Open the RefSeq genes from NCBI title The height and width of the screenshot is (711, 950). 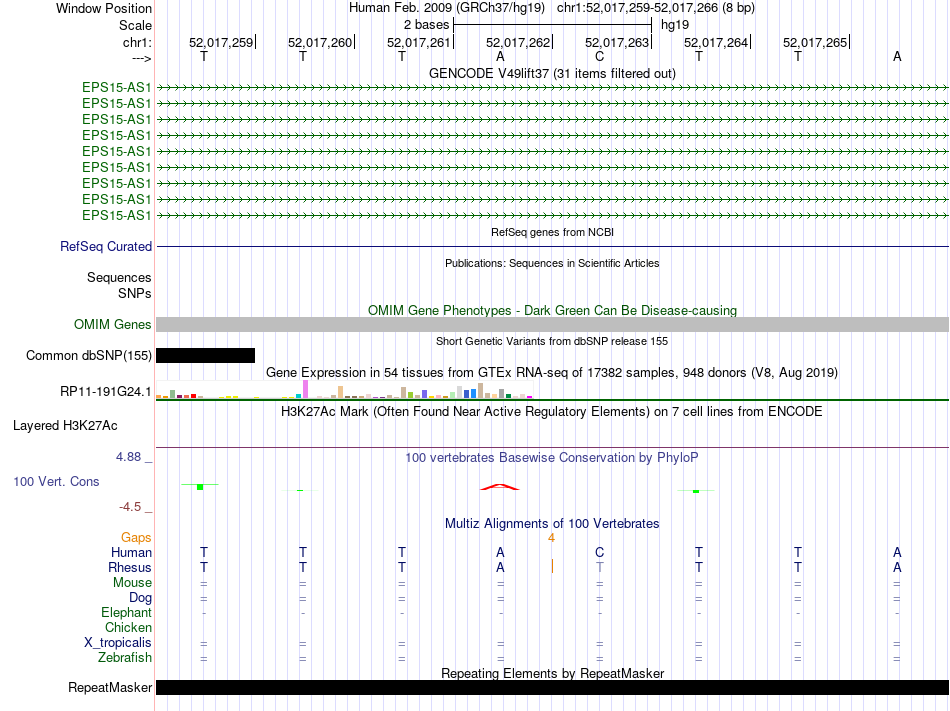(552, 232)
